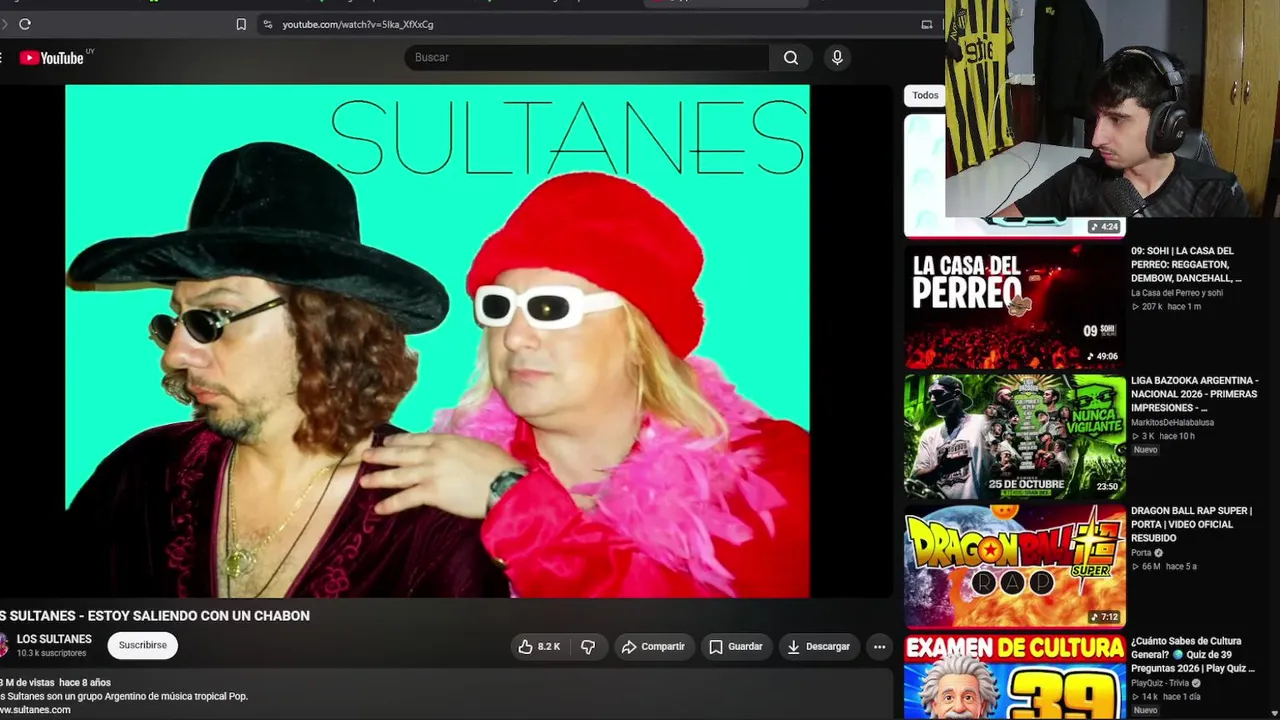Open the '¿Cuánto Sabes de Cultura General?' title
The height and width of the screenshot is (720, 1280).
click(x=1192, y=655)
